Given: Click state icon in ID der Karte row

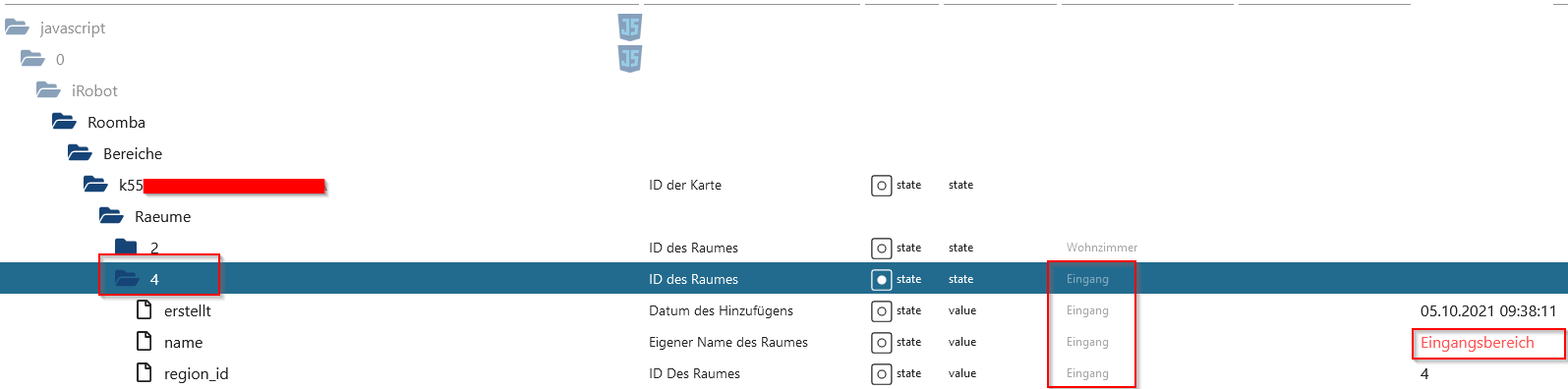Looking at the screenshot, I should pos(882,185).
